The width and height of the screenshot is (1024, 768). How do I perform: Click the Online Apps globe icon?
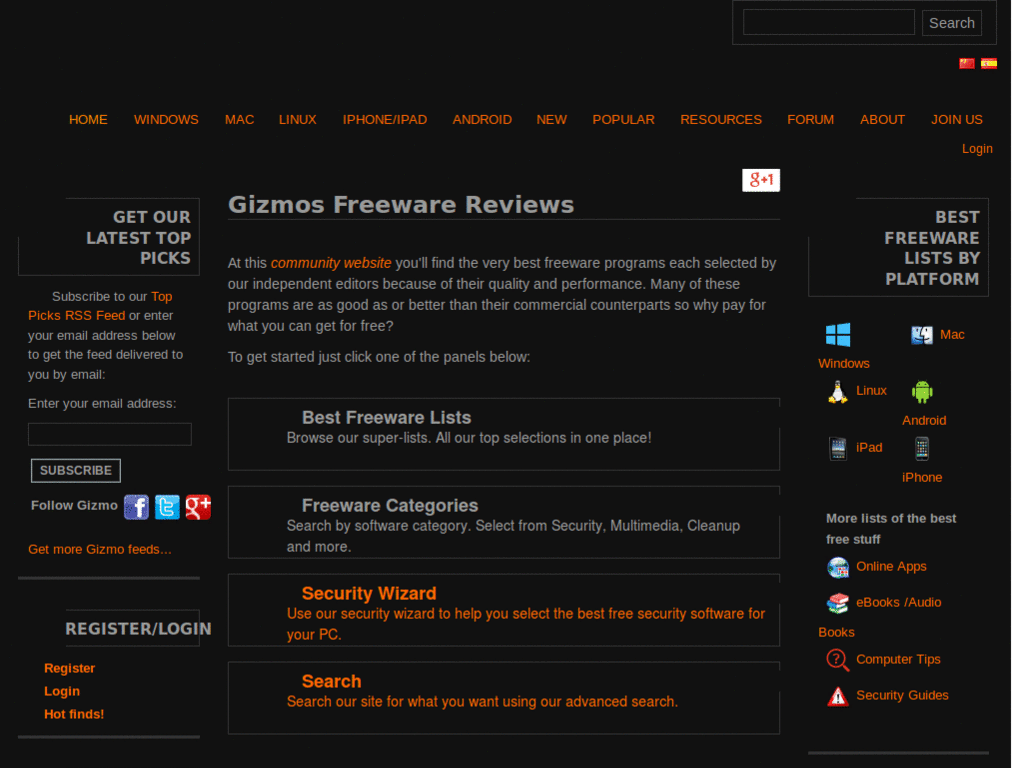[838, 568]
